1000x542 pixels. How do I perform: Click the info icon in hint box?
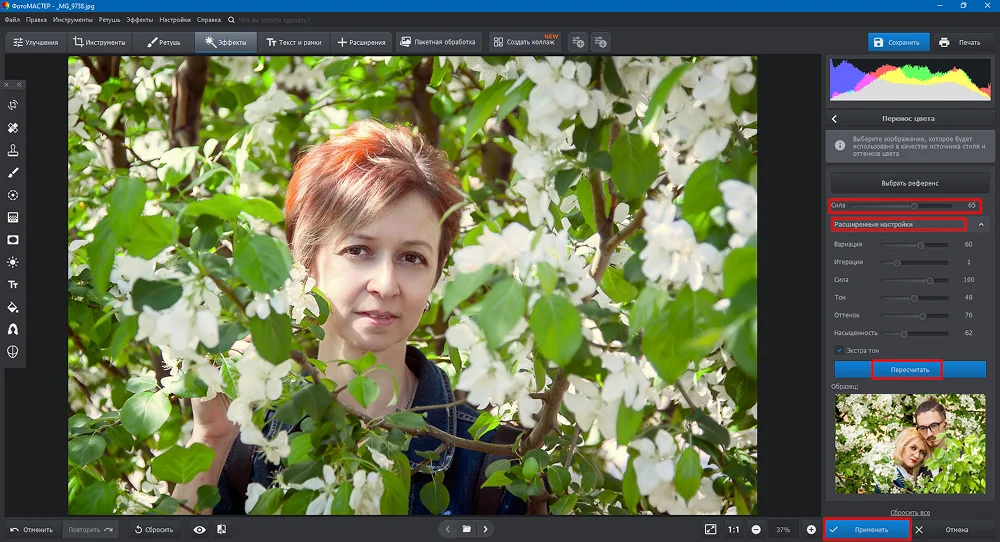(x=840, y=145)
